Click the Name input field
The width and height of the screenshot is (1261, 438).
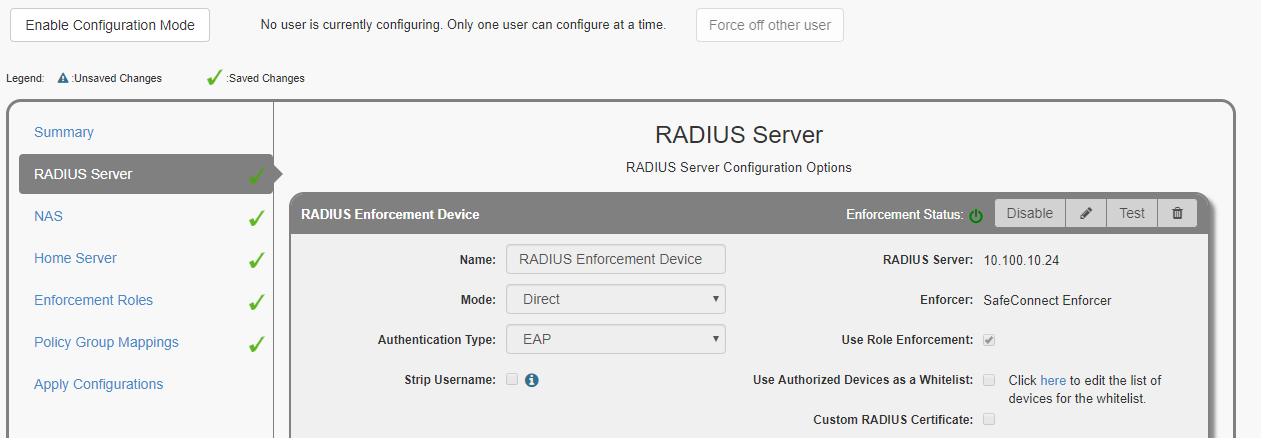[x=616, y=259]
